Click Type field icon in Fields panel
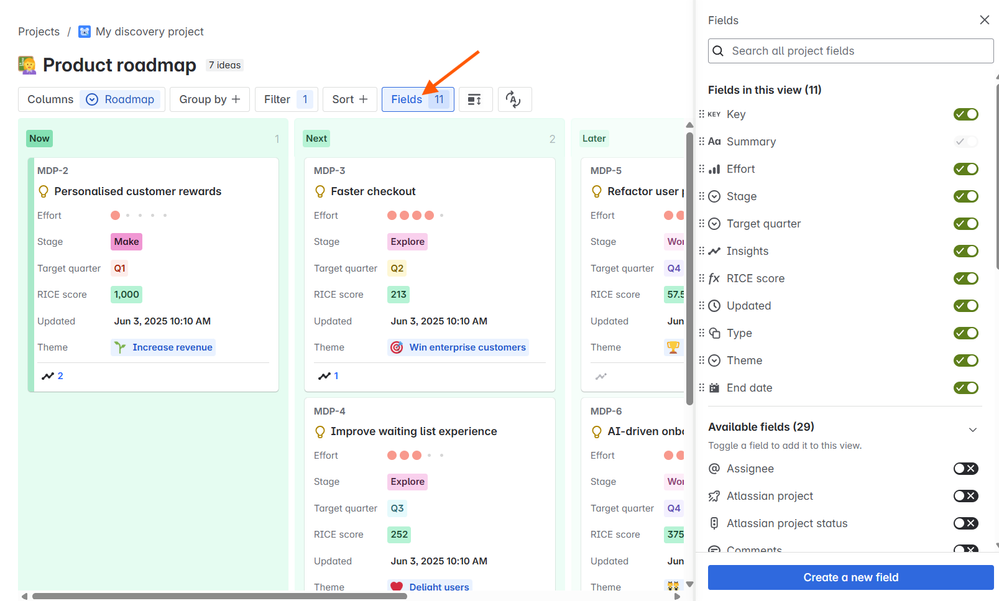The width and height of the screenshot is (999, 601). pos(714,333)
